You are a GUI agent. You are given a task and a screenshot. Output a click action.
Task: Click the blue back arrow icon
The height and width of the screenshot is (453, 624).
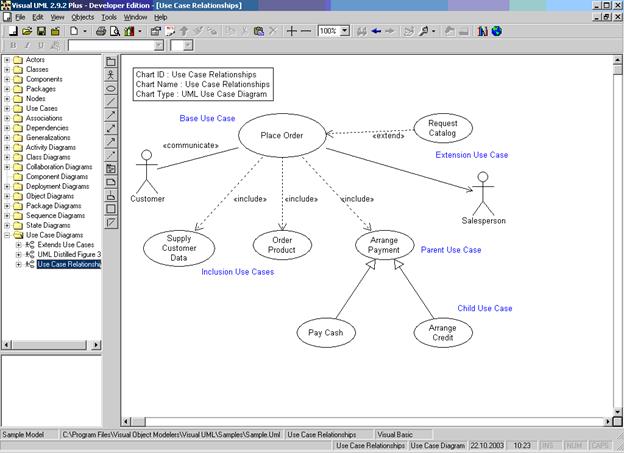click(x=375, y=31)
